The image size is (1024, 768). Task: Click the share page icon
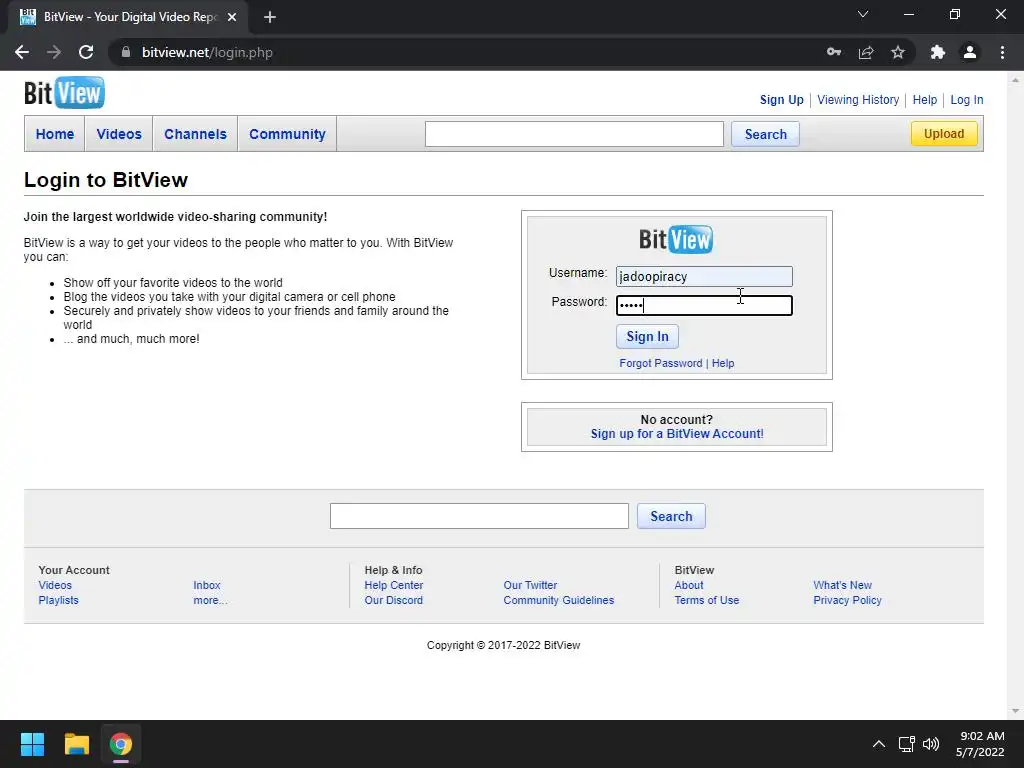[x=866, y=52]
